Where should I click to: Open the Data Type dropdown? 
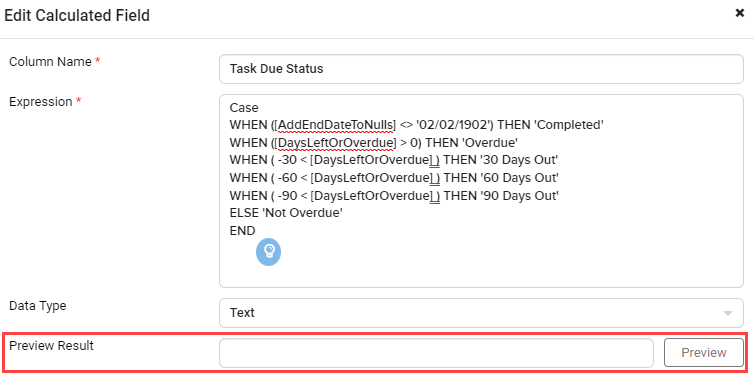point(481,313)
